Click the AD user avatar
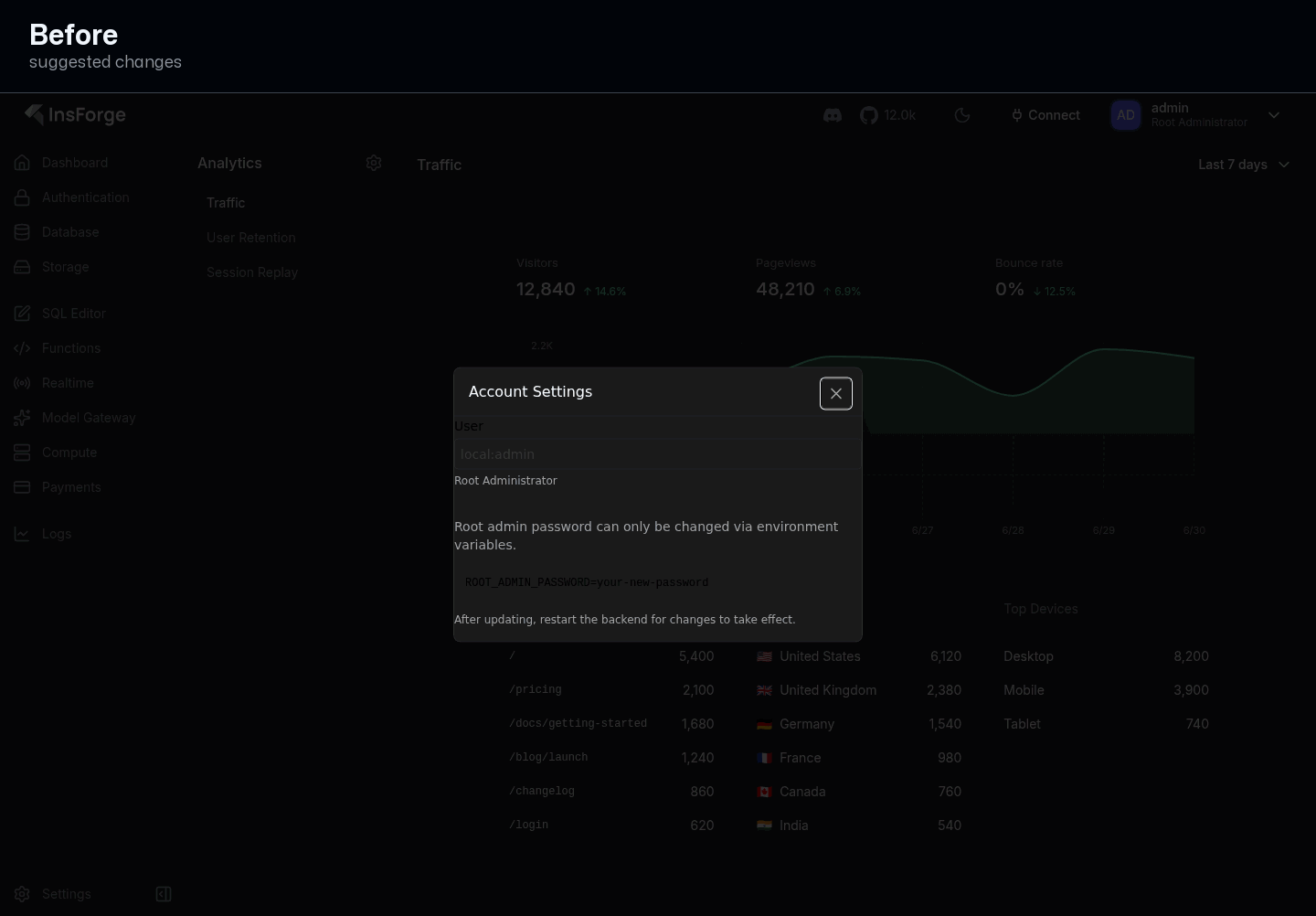1316x916 pixels. (1125, 115)
